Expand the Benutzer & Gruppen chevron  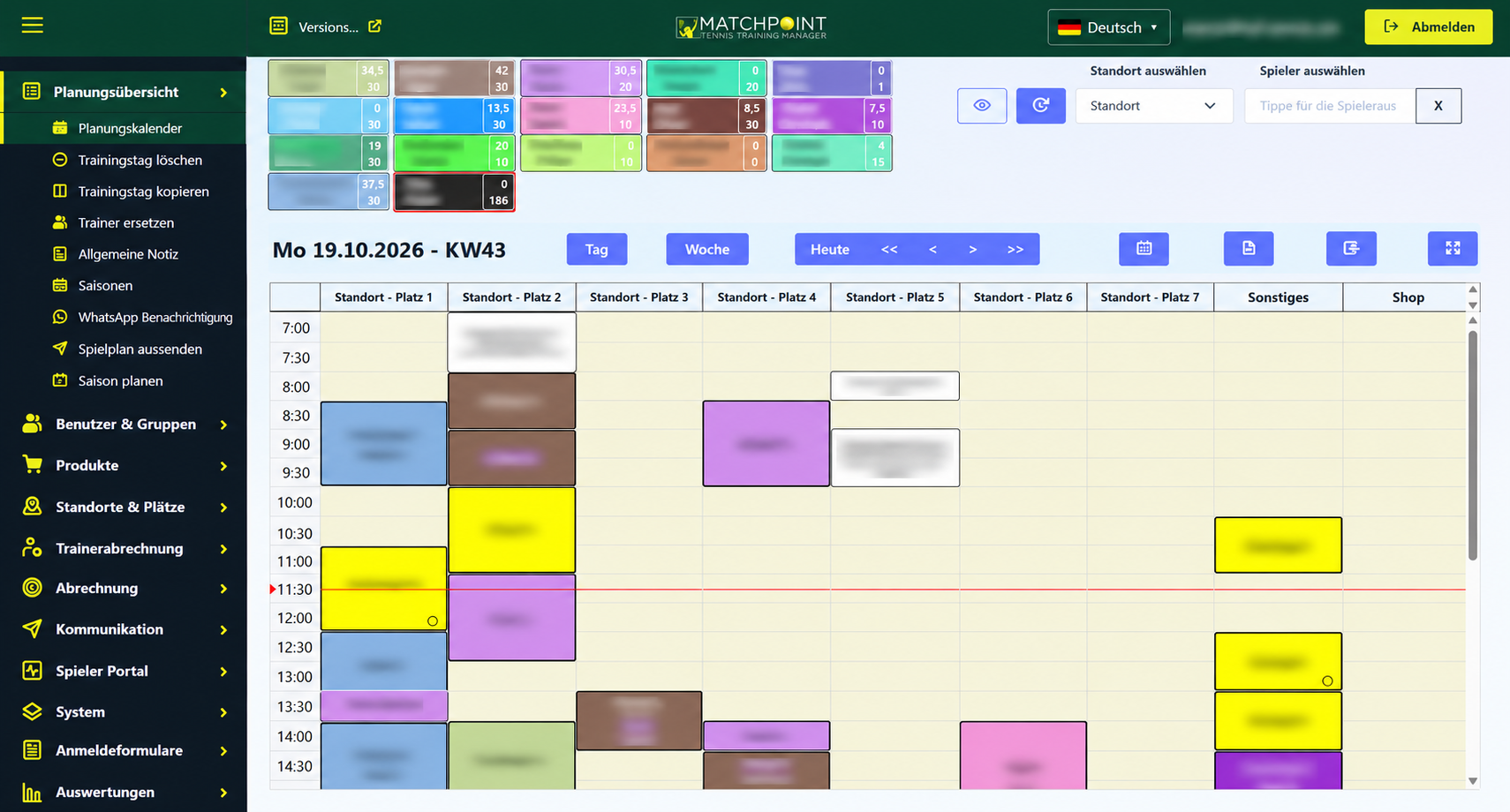pyautogui.click(x=223, y=425)
